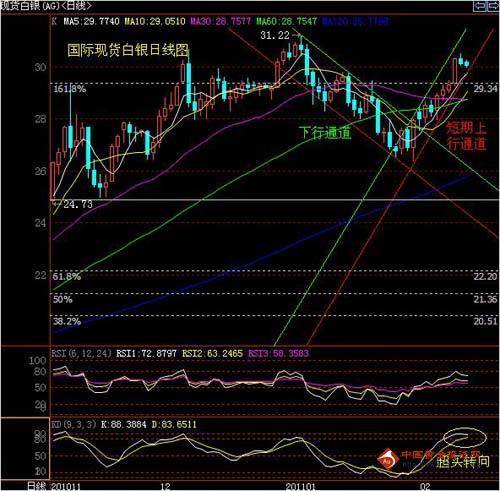Select the MA10 moving average label
Image resolution: width=500 pixels, height=491 pixels.
[x=155, y=22]
